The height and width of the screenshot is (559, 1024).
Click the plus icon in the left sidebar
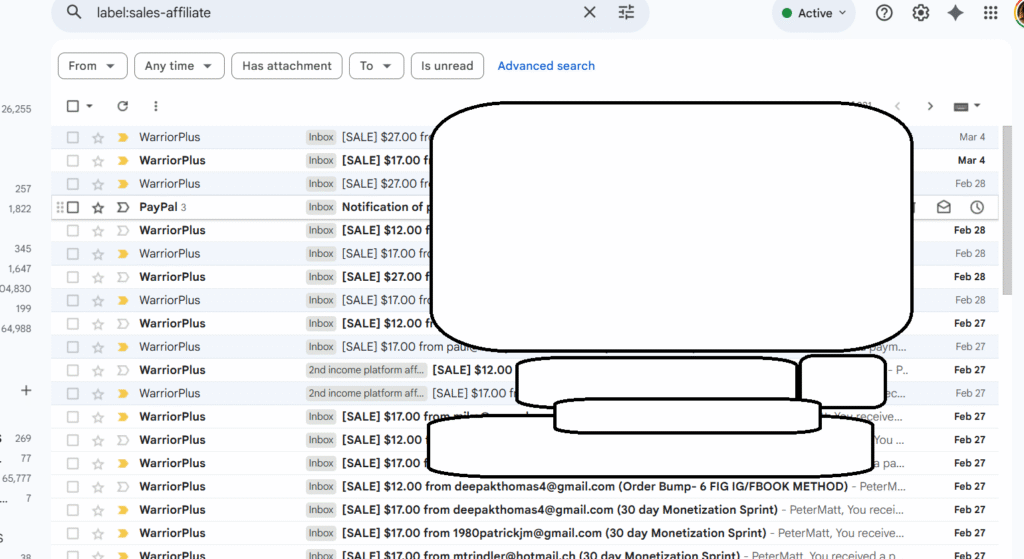point(26,391)
